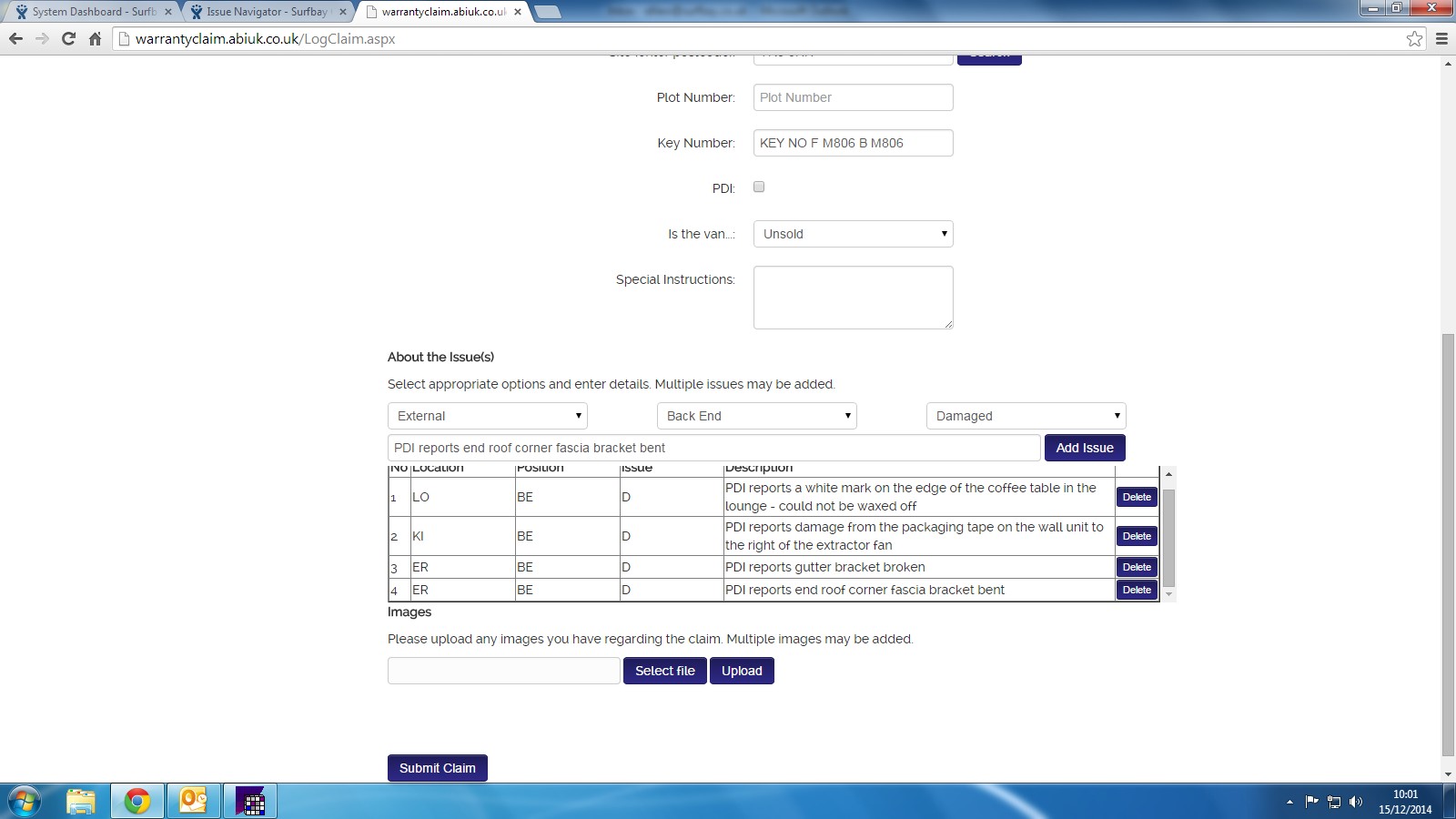Screen dimensions: 1456x819
Task: Tick the PDI checkbox
Action: (759, 187)
